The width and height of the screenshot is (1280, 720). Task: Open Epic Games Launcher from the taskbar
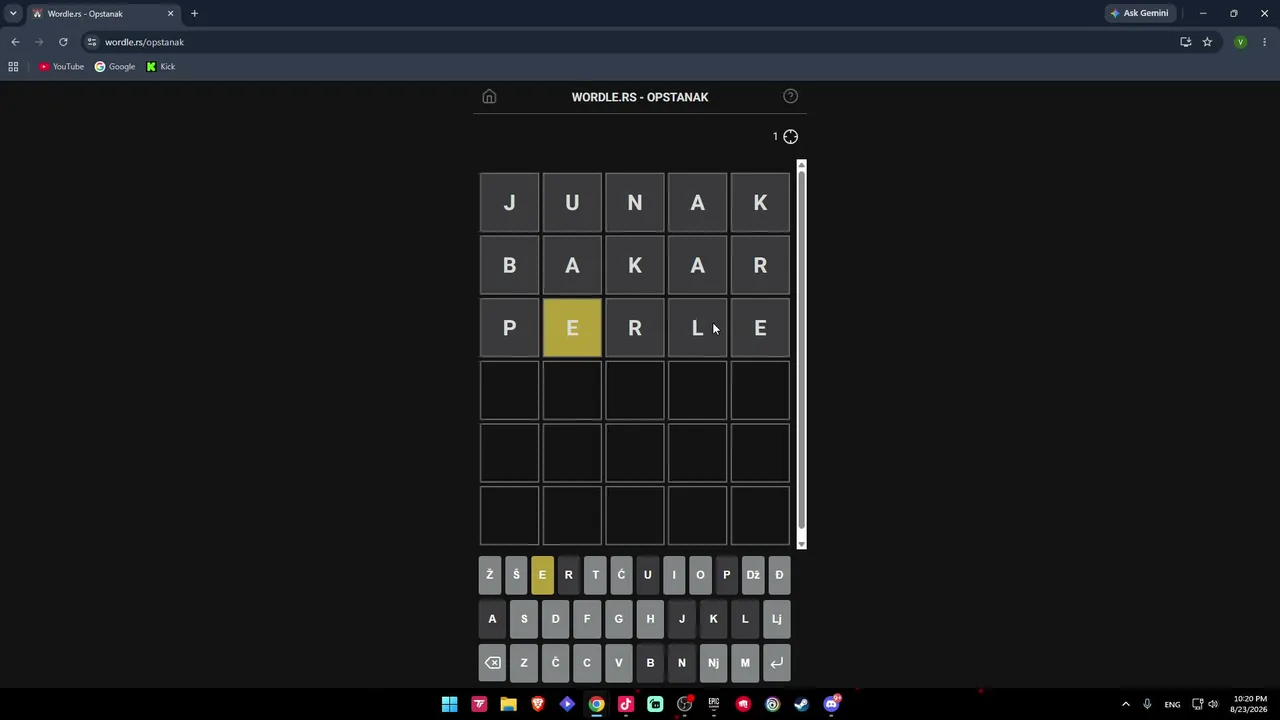[x=714, y=704]
